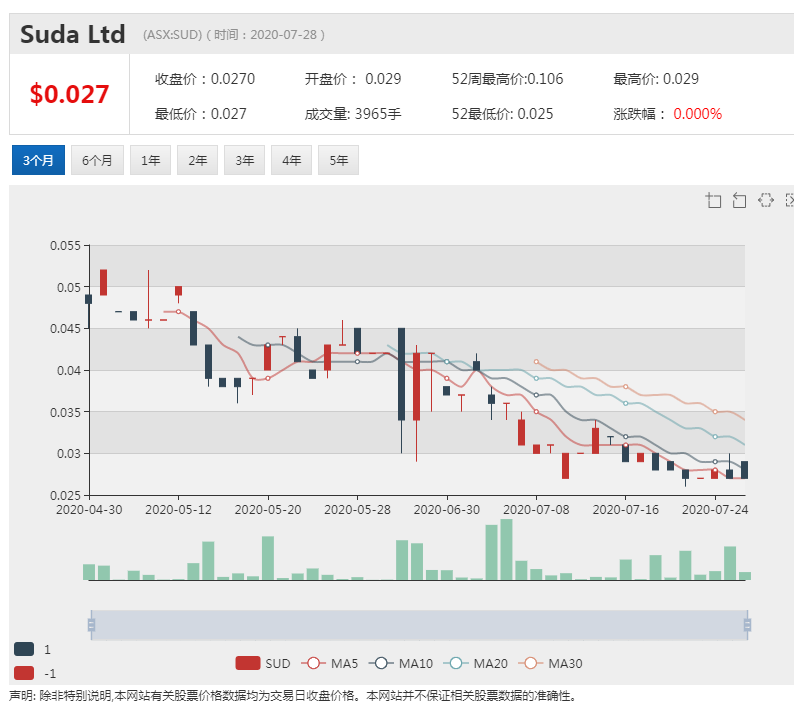Click the 0.04 price axis label
Screen dimensions: 801x707
tap(69, 370)
